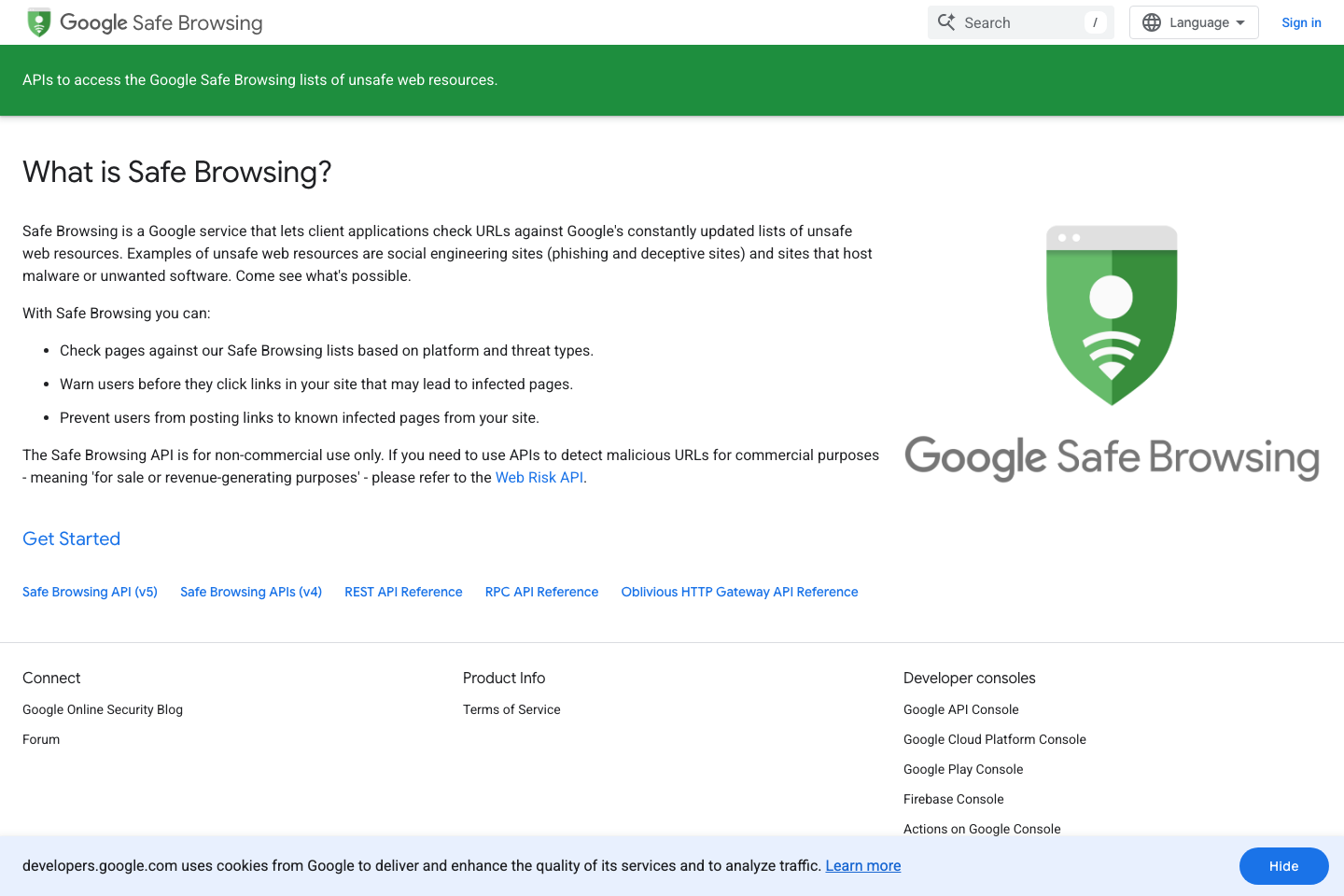Image resolution: width=1344 pixels, height=896 pixels.
Task: Click the Google wordmark in the header
Action: pyautogui.click(x=93, y=22)
